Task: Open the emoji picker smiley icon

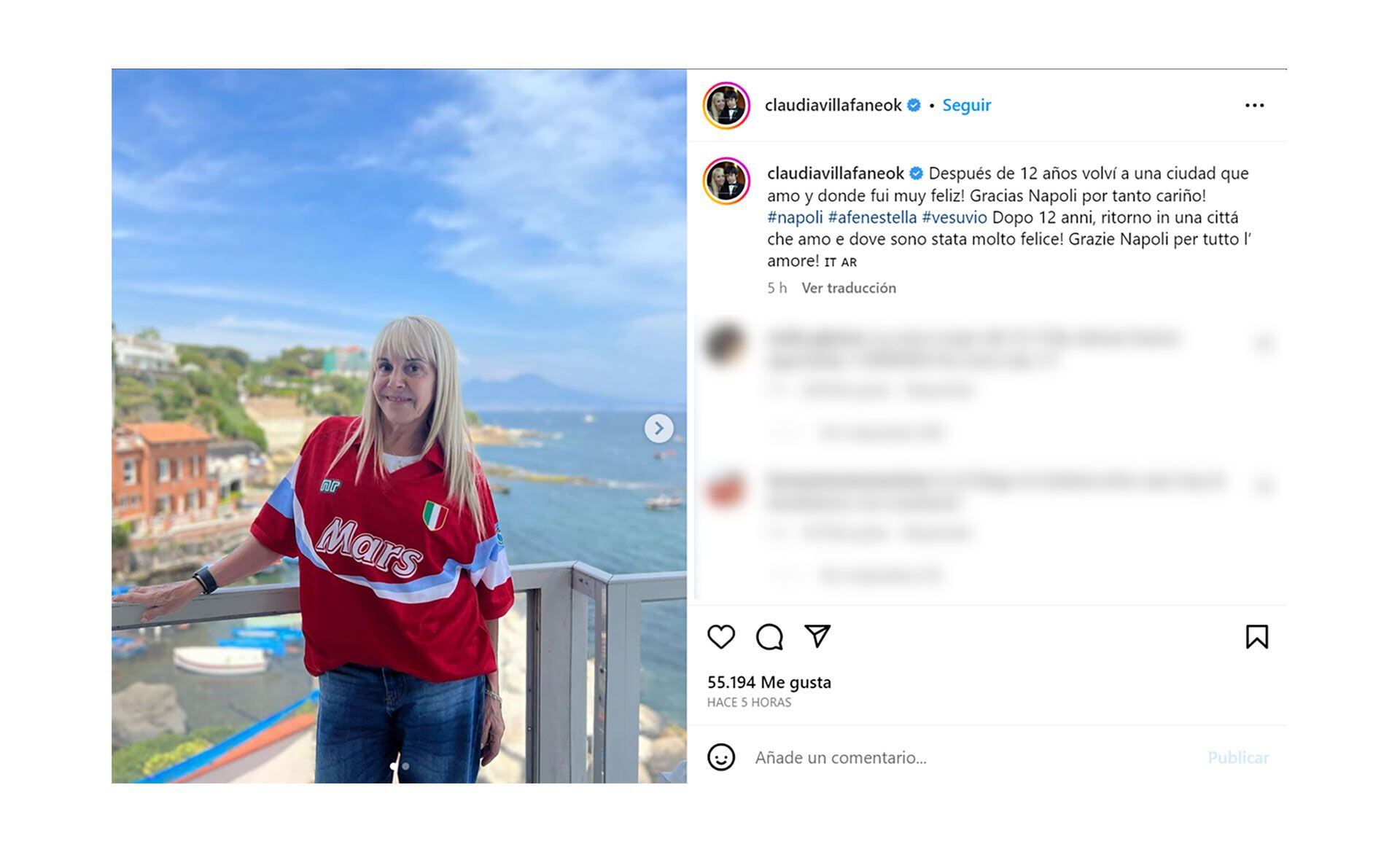Action: (x=720, y=757)
